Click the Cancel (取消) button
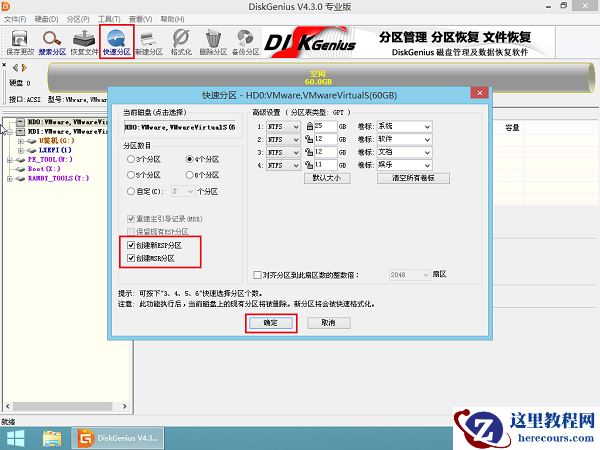 tap(329, 323)
